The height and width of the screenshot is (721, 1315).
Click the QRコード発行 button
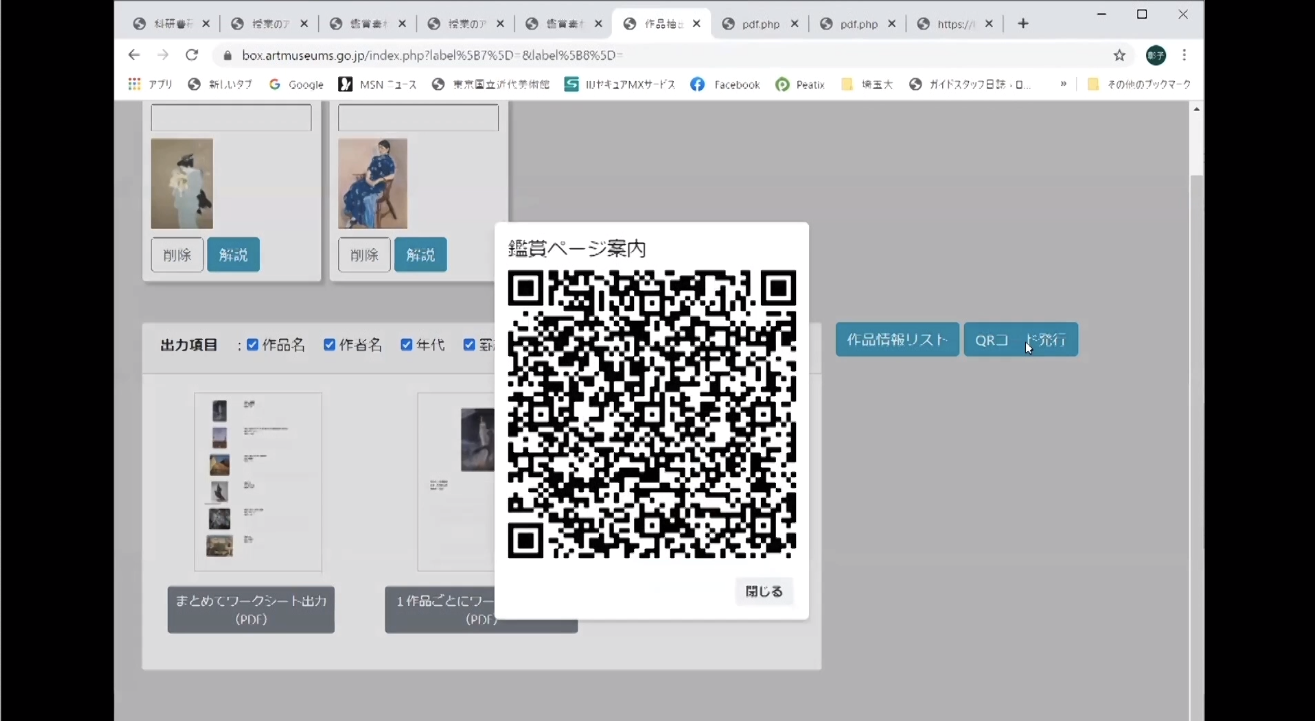1020,339
